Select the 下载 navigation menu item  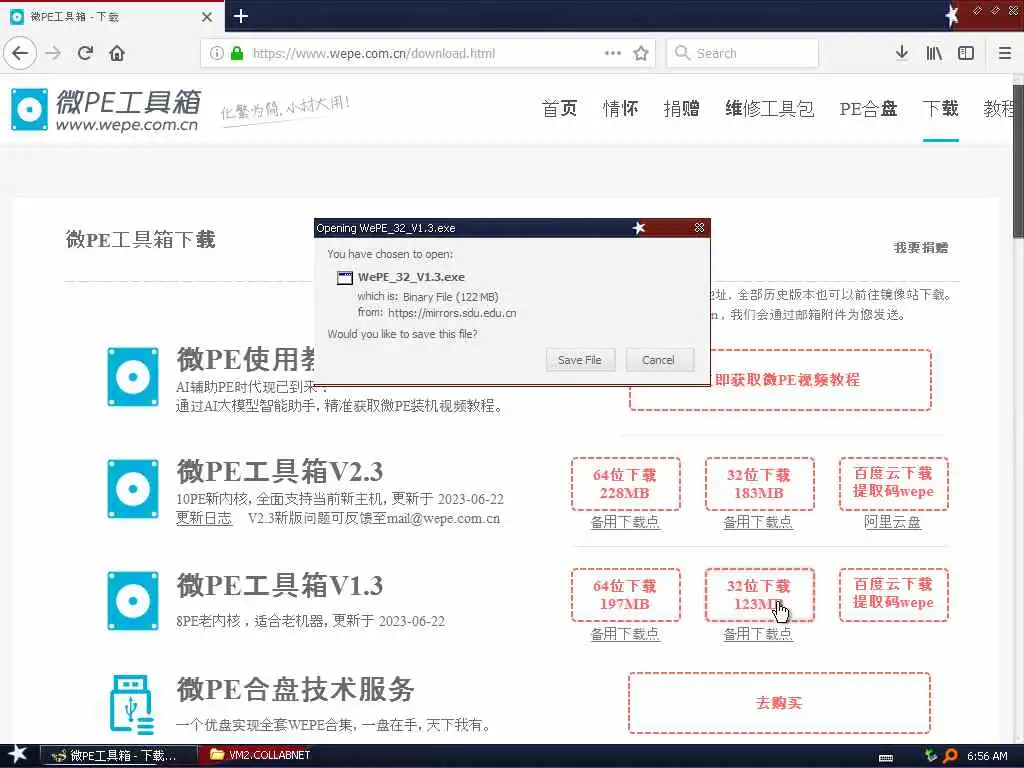[x=940, y=108]
